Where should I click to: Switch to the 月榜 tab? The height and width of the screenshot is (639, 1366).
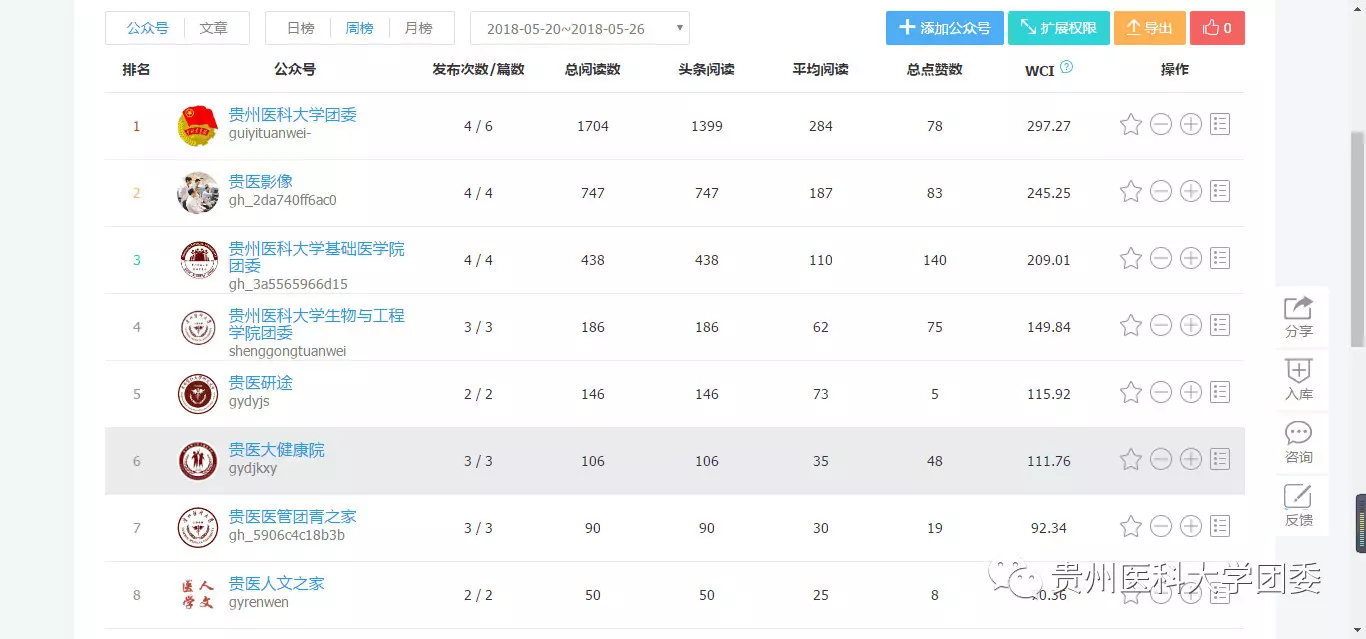[x=418, y=28]
